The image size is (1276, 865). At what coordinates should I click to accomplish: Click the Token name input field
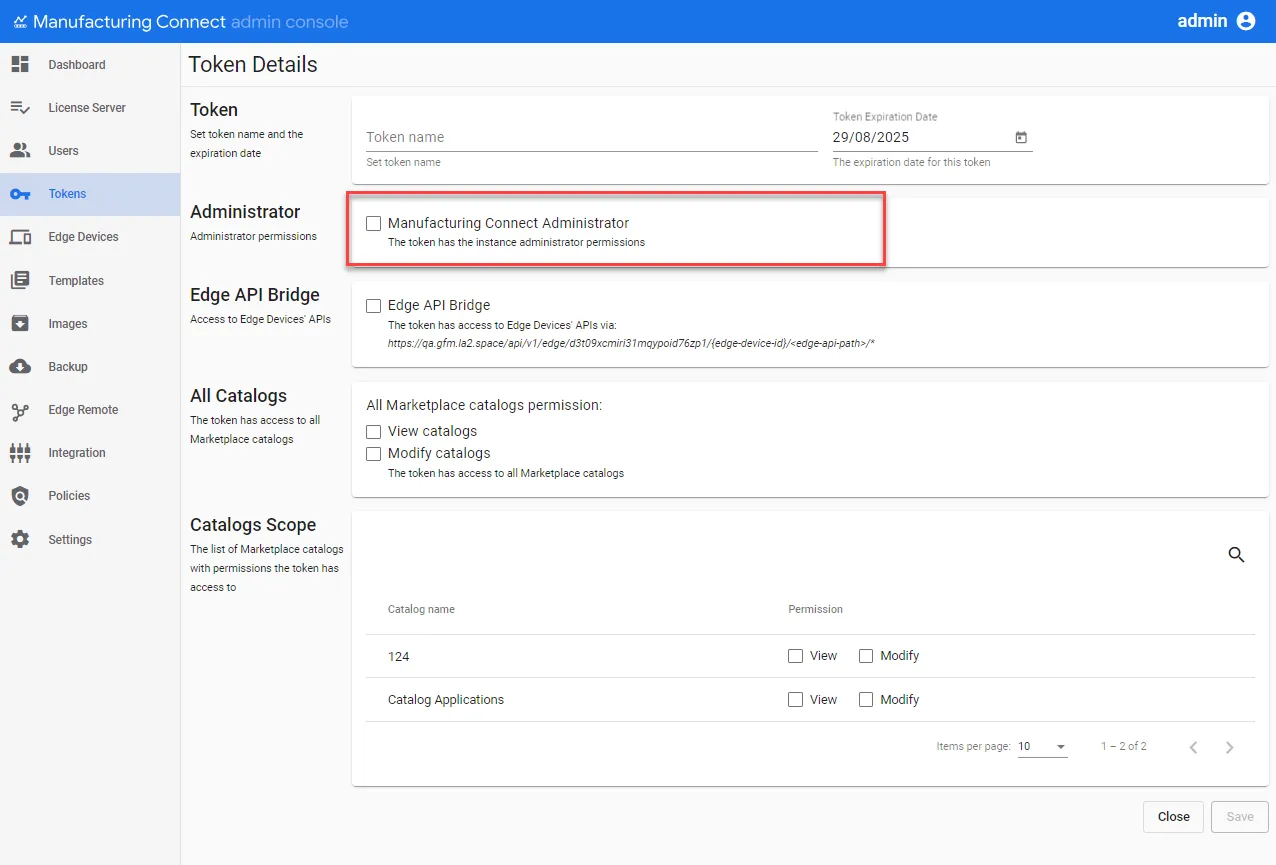(x=592, y=138)
